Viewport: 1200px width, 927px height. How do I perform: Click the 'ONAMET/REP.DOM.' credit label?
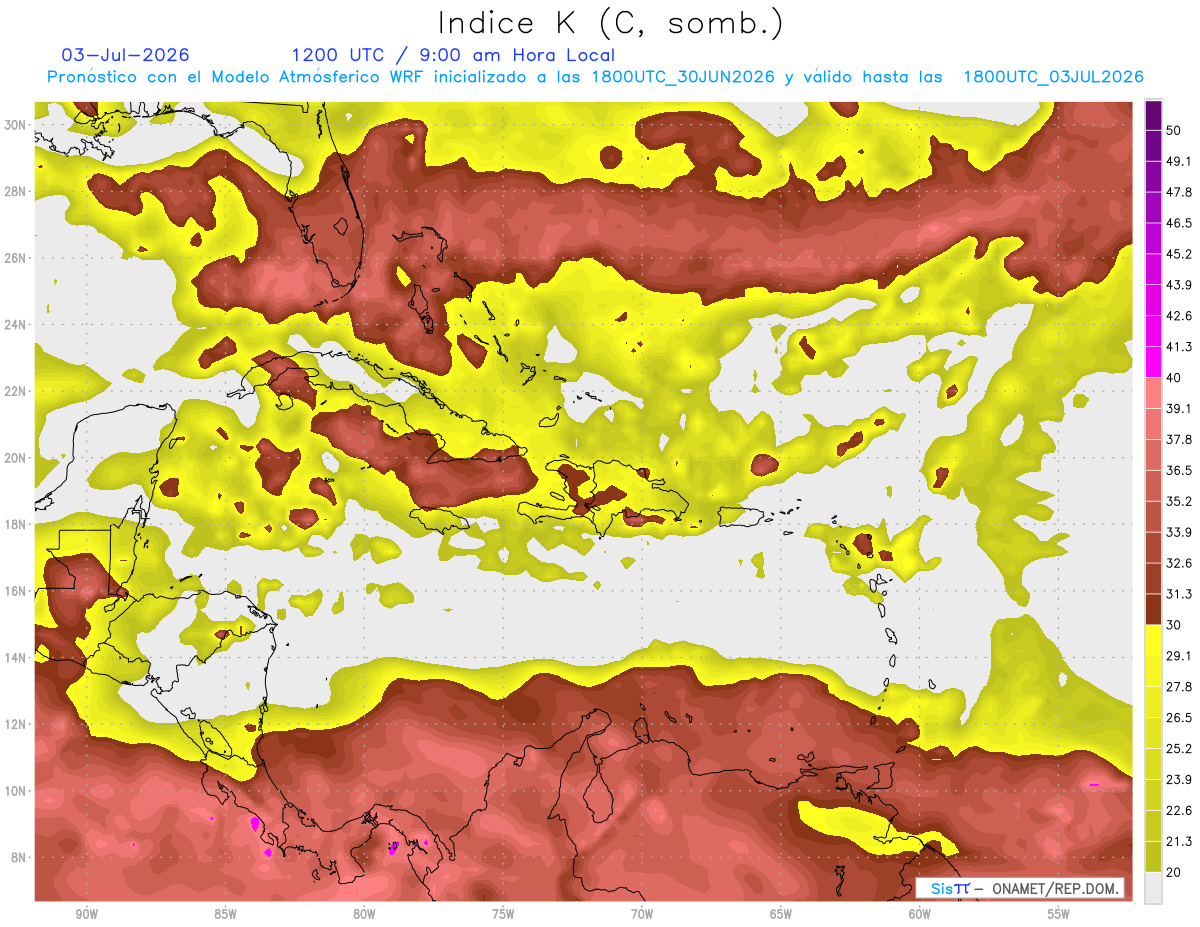click(x=1056, y=888)
